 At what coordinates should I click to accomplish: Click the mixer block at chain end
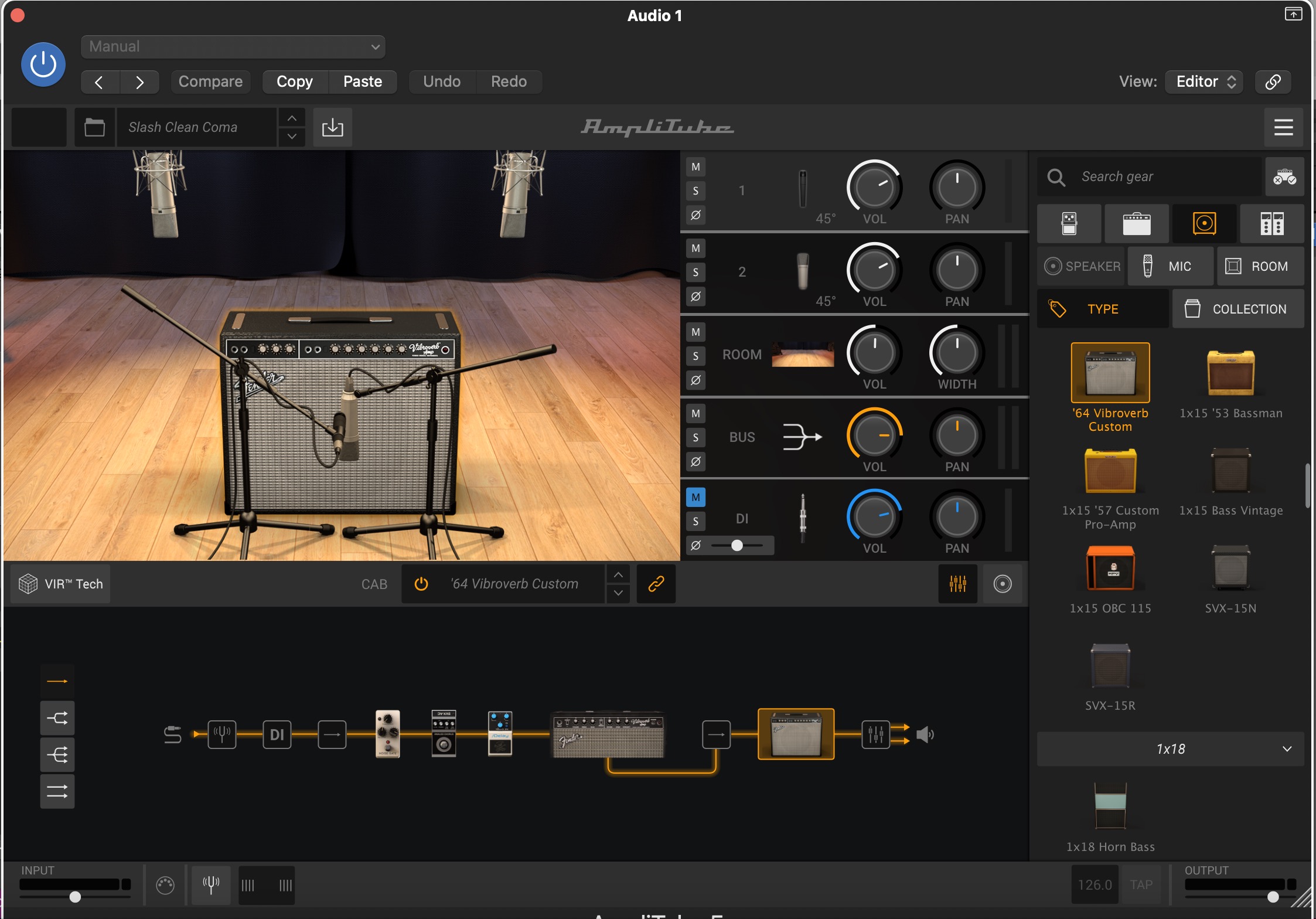876,734
